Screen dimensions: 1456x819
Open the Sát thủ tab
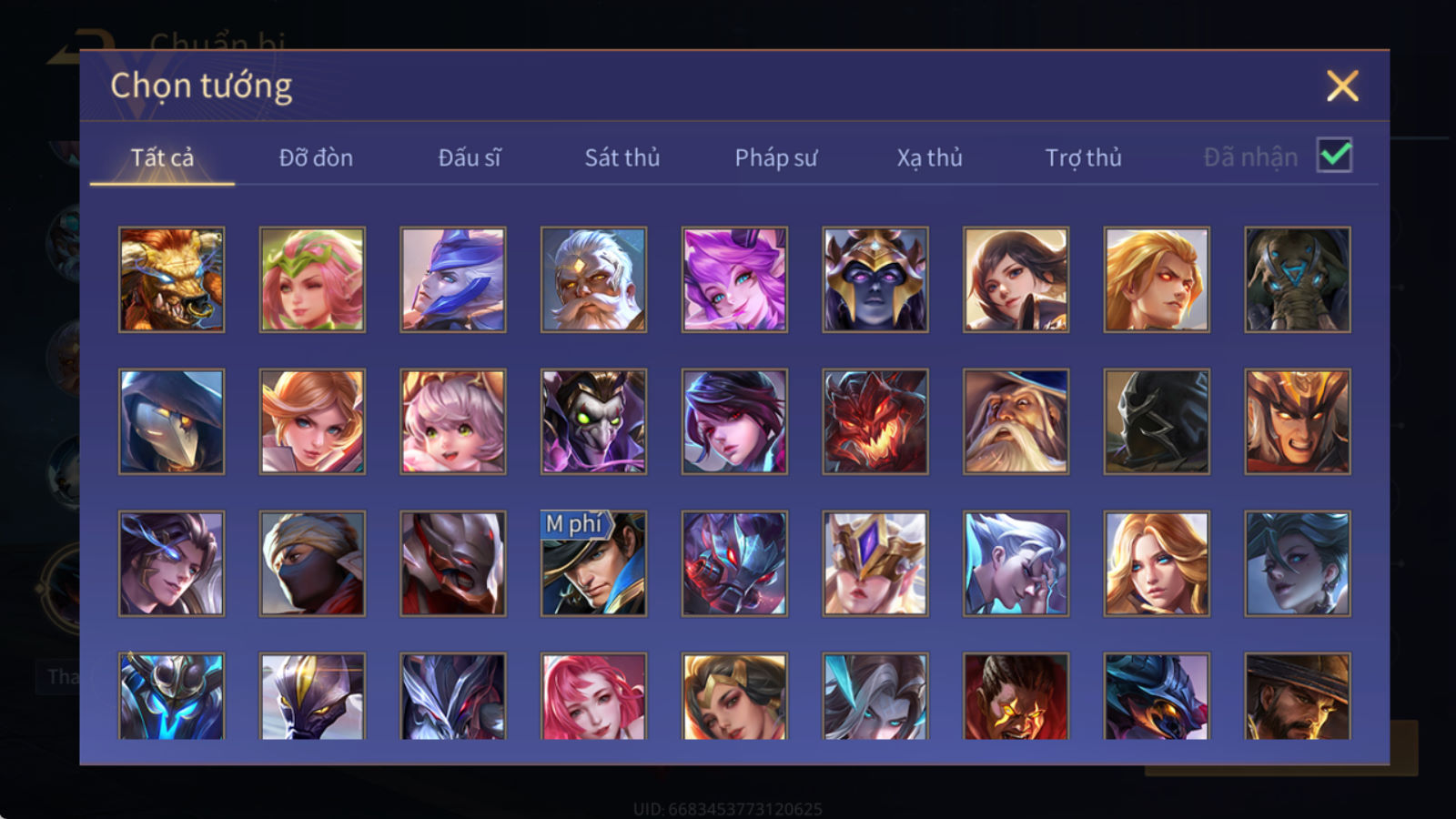click(x=622, y=157)
